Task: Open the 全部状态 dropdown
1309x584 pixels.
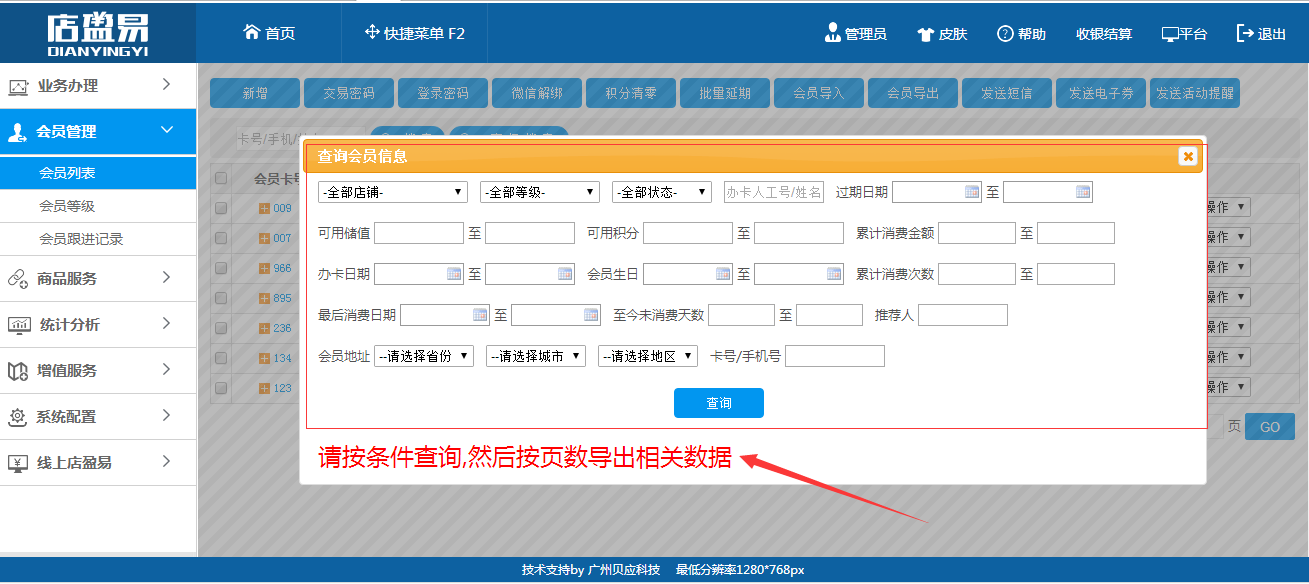Action: click(x=661, y=192)
